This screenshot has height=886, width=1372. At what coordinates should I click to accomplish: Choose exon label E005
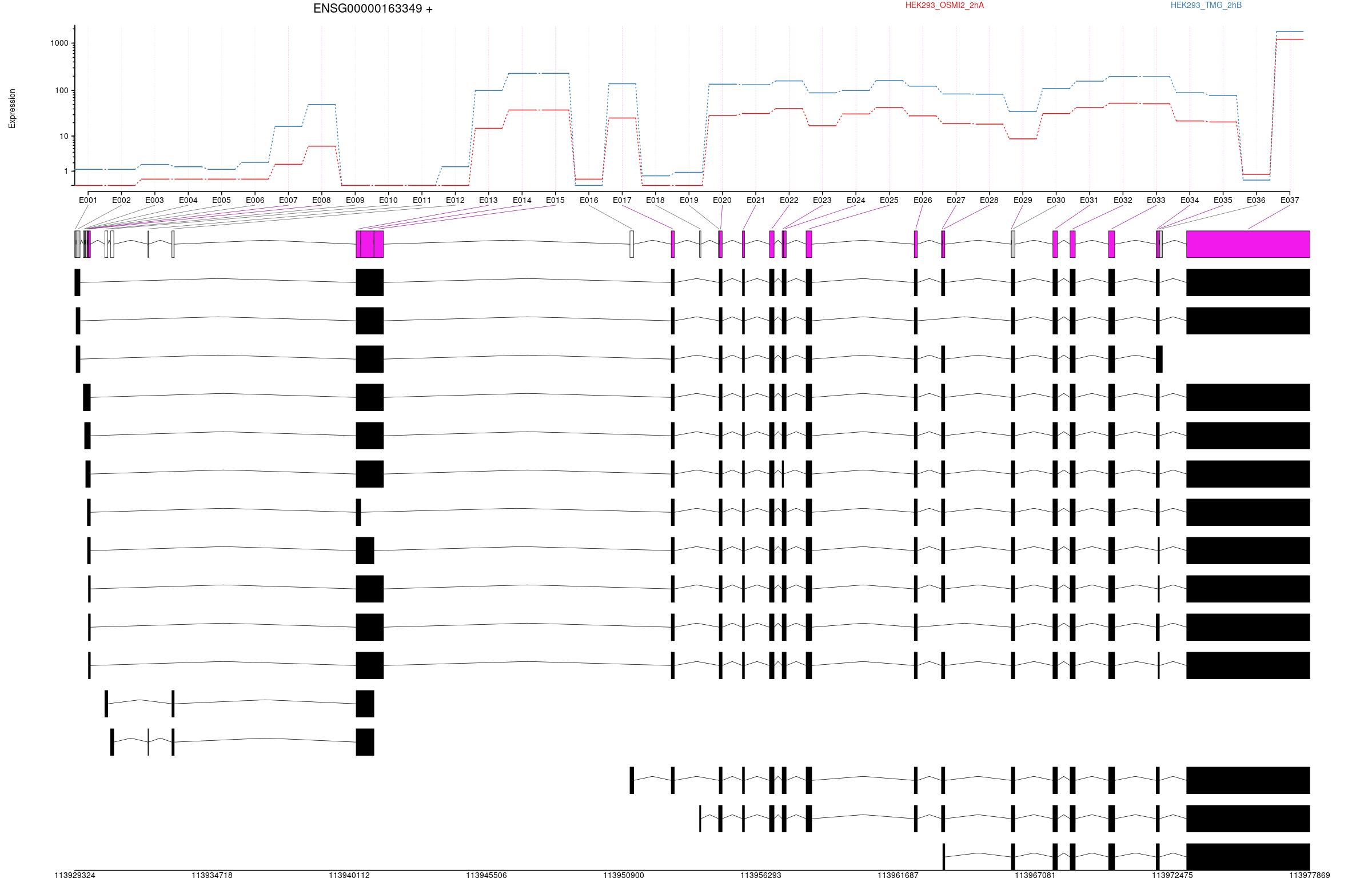coord(221,200)
